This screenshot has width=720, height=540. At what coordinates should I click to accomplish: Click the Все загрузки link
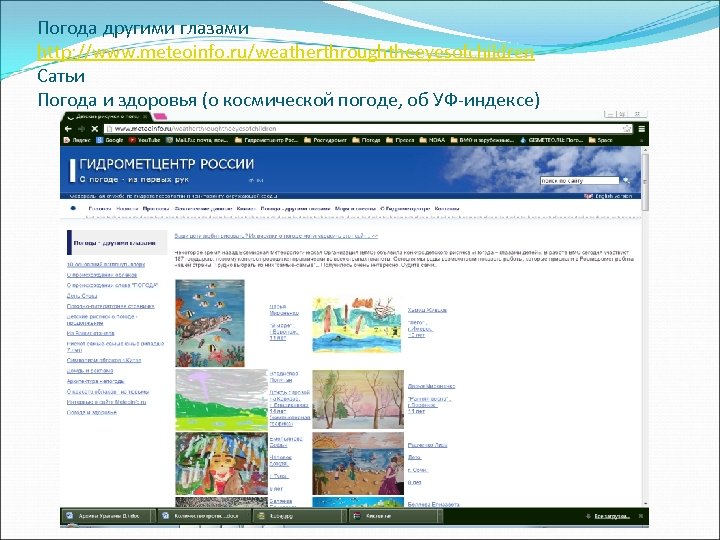[x=612, y=516]
